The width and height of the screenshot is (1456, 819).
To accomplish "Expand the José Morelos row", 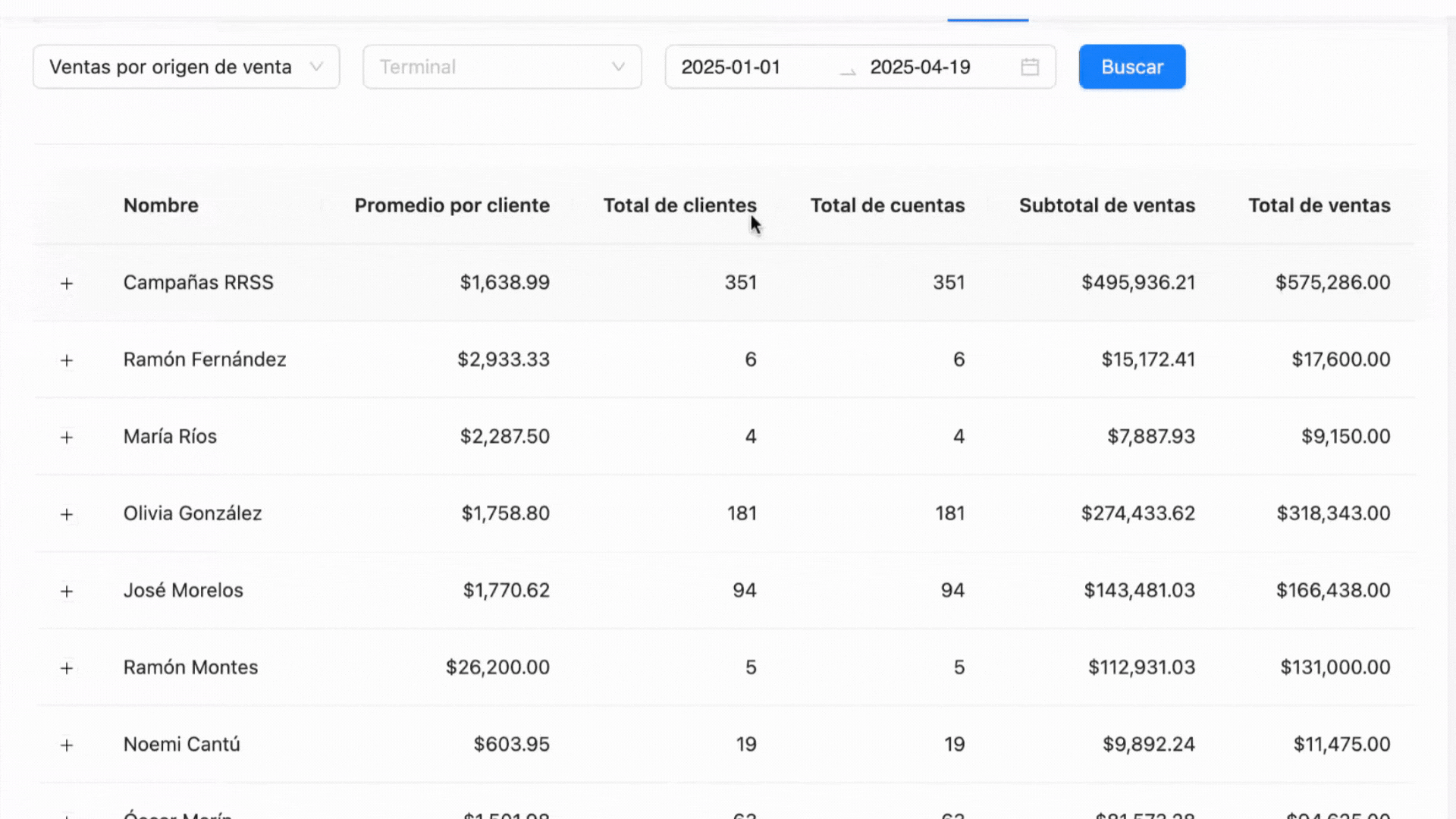I will [x=67, y=591].
